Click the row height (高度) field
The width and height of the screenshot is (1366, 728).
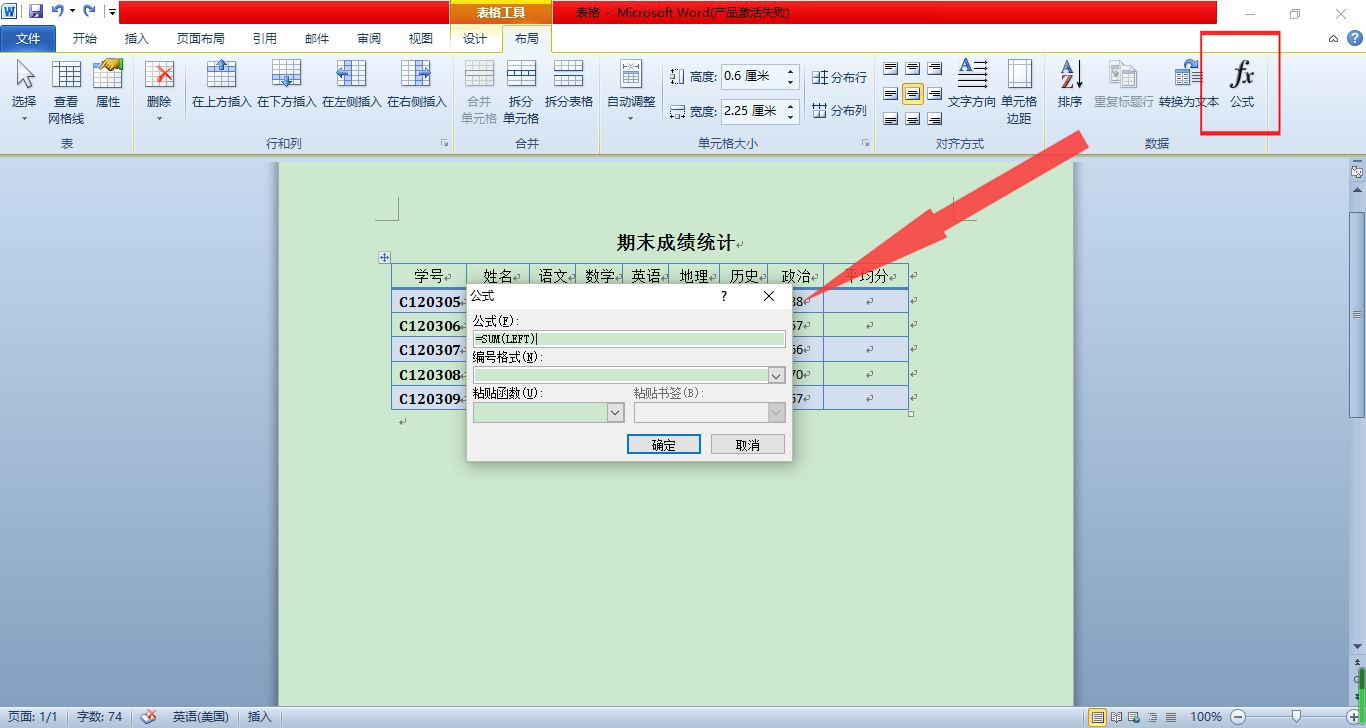(752, 77)
